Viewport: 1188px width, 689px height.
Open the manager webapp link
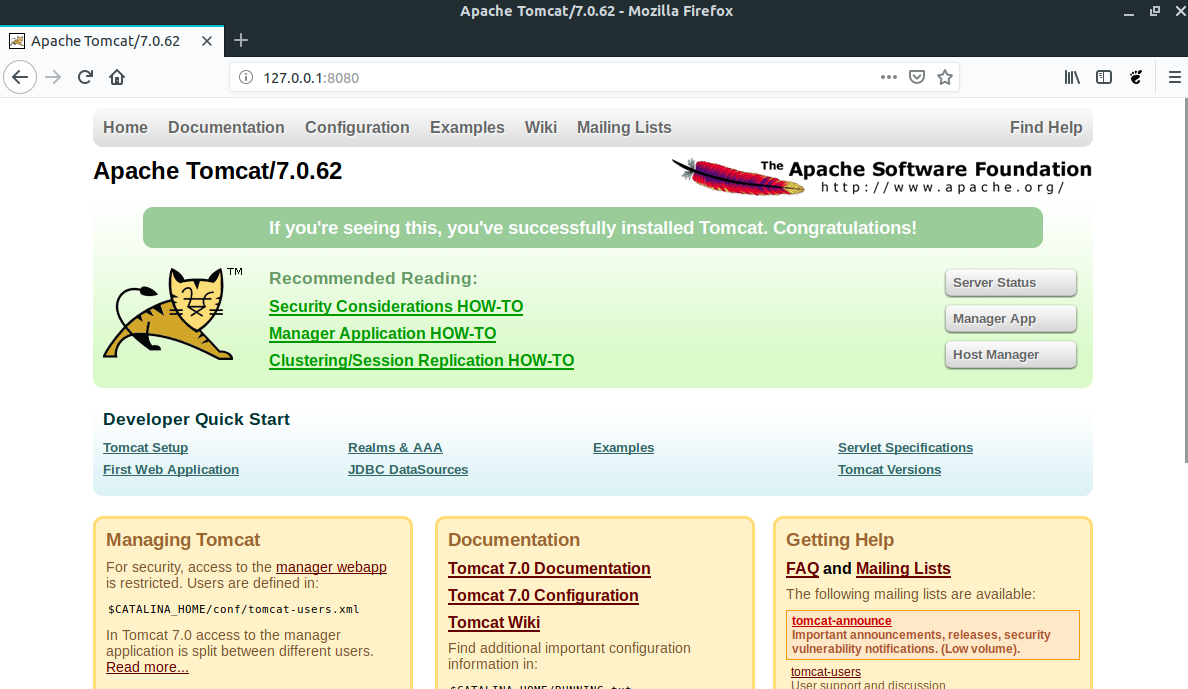tap(331, 567)
